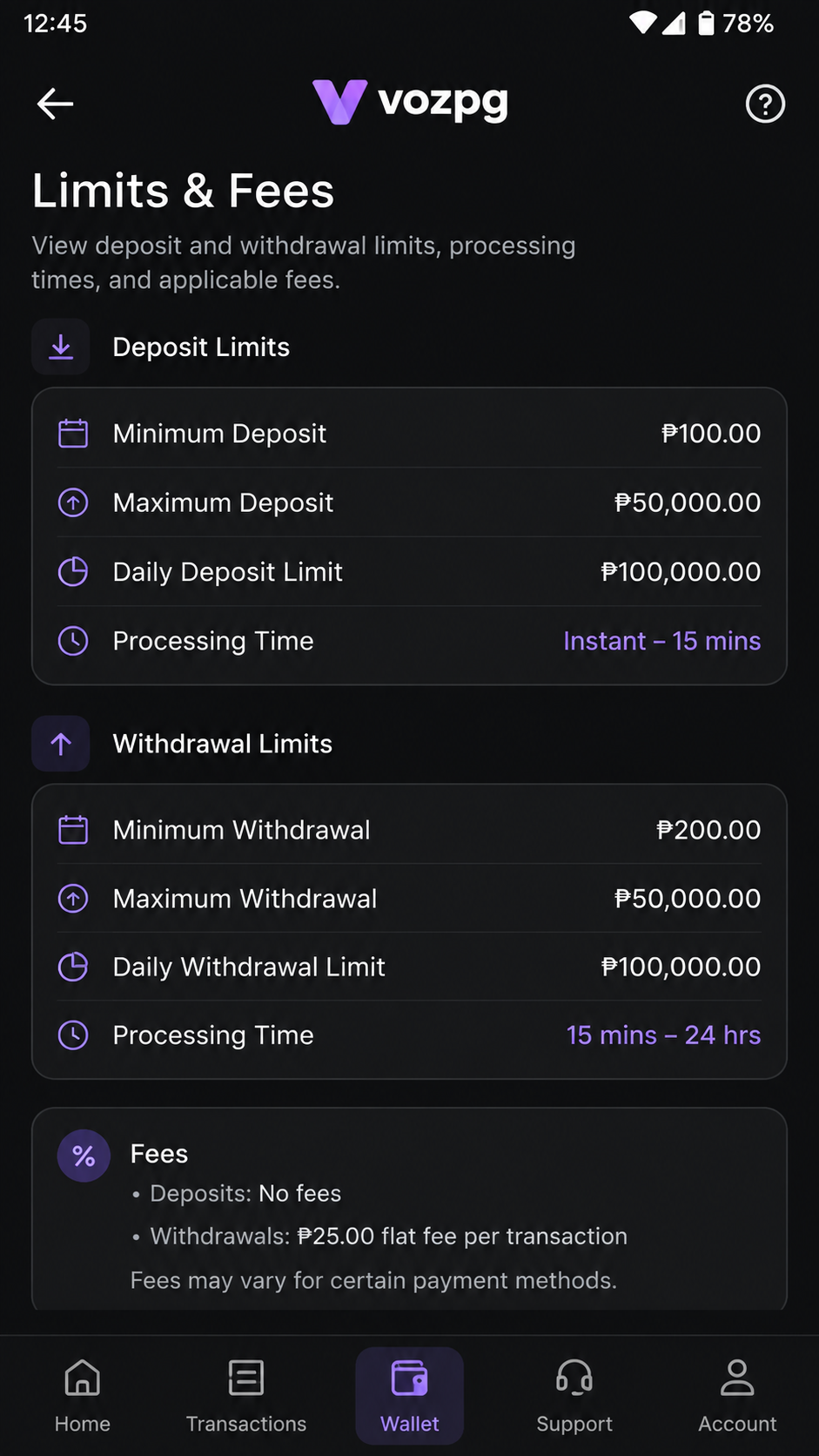Go to the Home tab
819x1456 pixels.
point(83,1396)
